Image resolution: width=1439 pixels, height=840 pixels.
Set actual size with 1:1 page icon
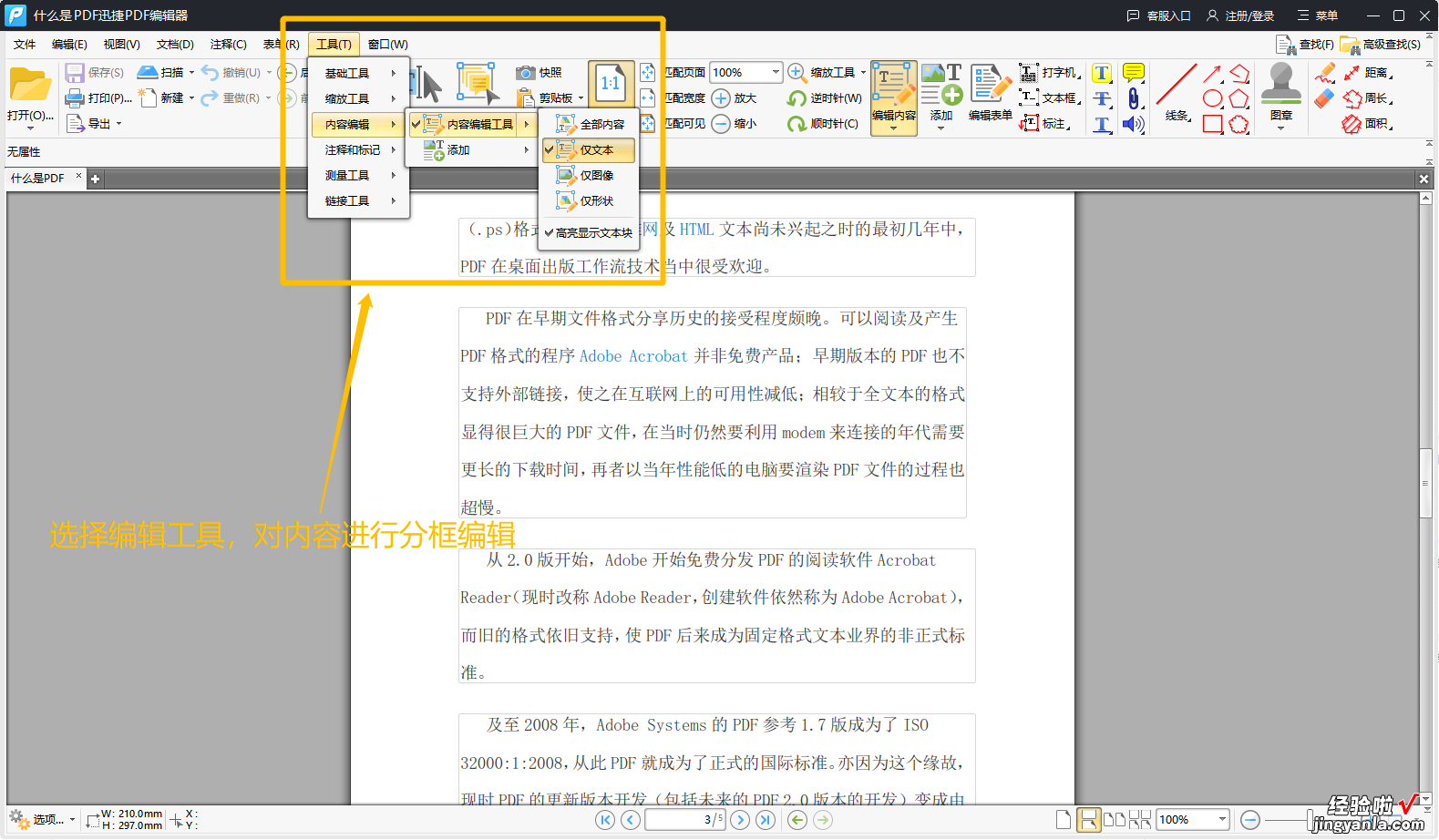[611, 85]
